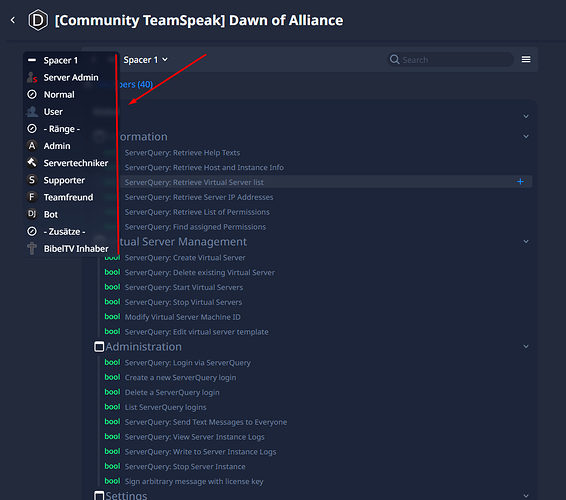Screen dimensions: 566x500
Task: Open the Spacer 1 group dropdown
Action: click(x=145, y=60)
